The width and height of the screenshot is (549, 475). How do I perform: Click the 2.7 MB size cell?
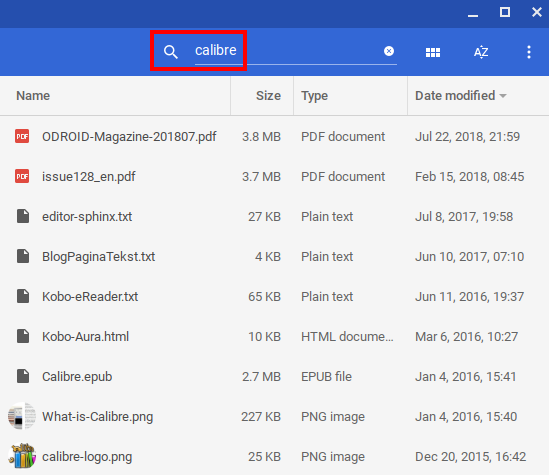click(x=261, y=377)
